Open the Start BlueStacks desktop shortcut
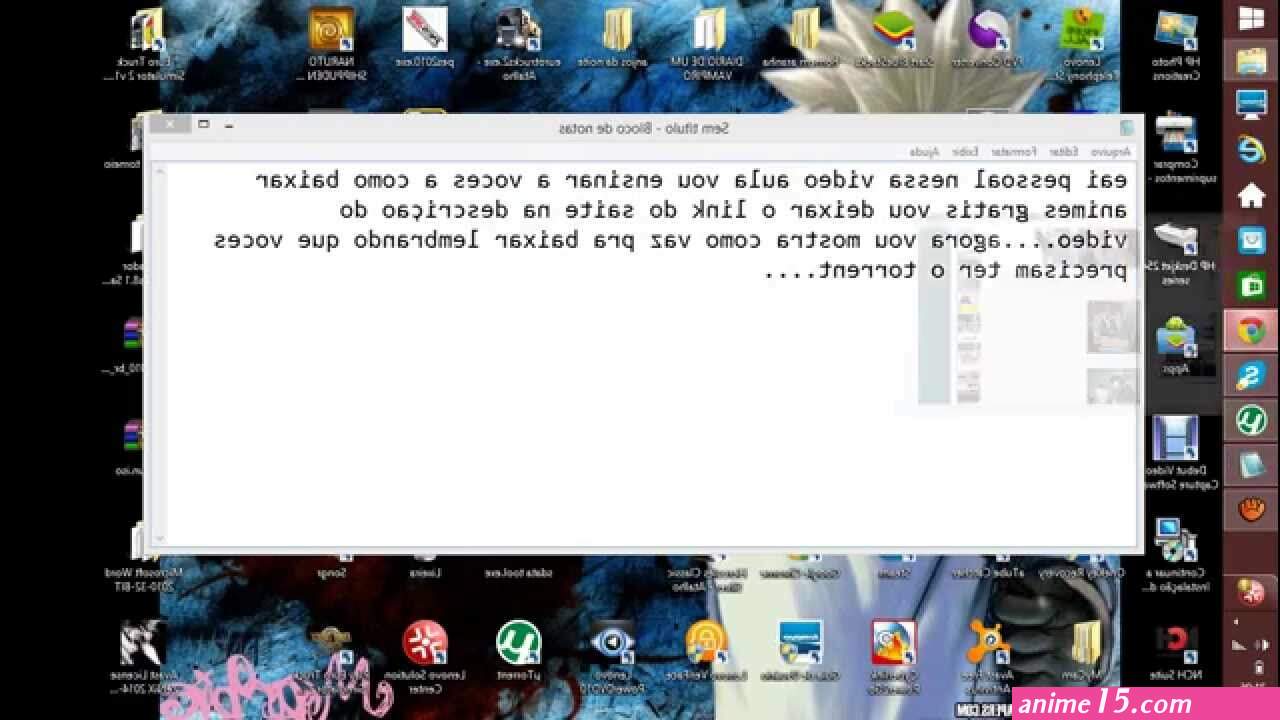This screenshot has width=1280, height=720. (895, 38)
